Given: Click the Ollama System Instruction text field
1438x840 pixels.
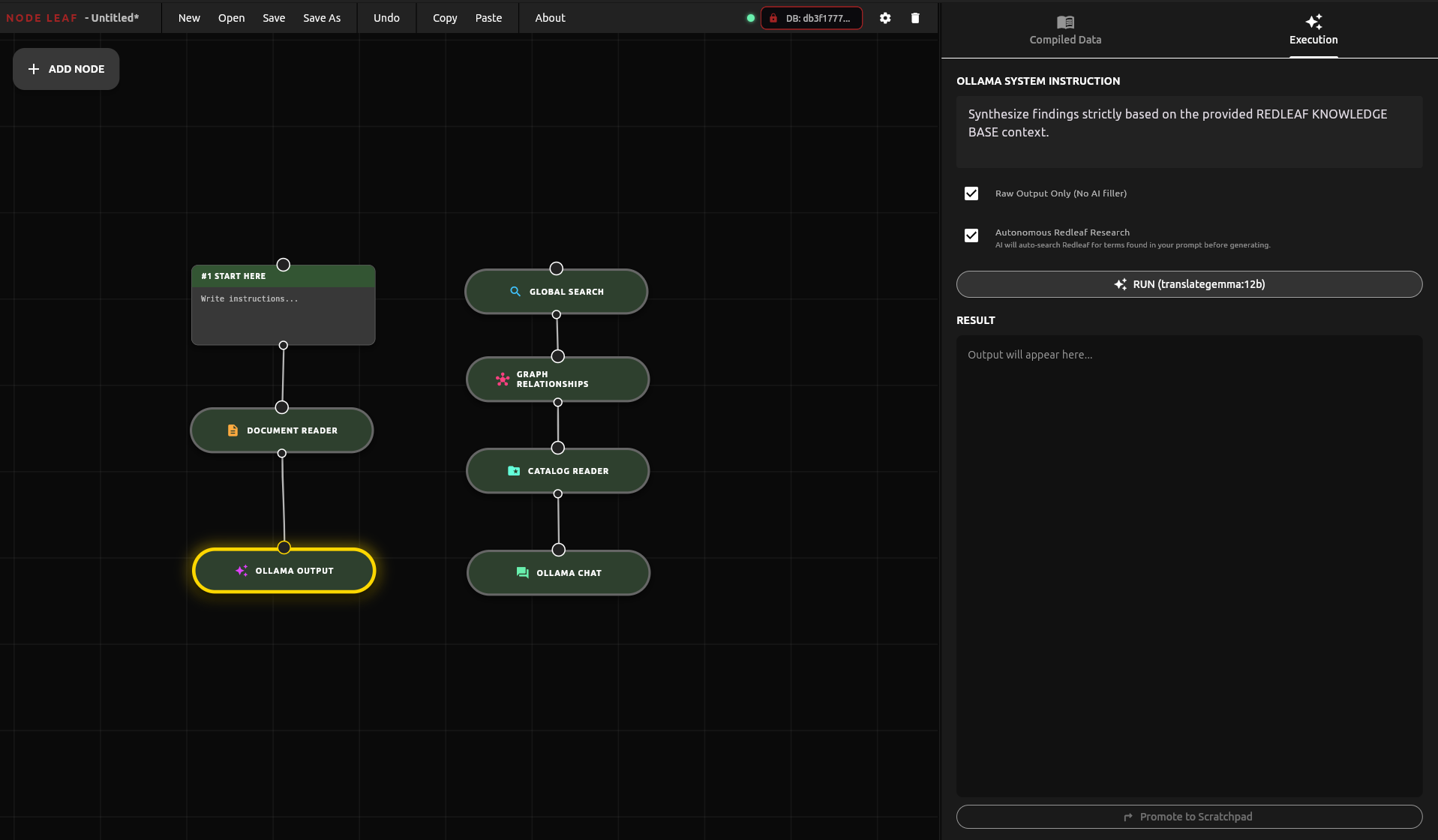Looking at the screenshot, I should click(x=1189, y=131).
